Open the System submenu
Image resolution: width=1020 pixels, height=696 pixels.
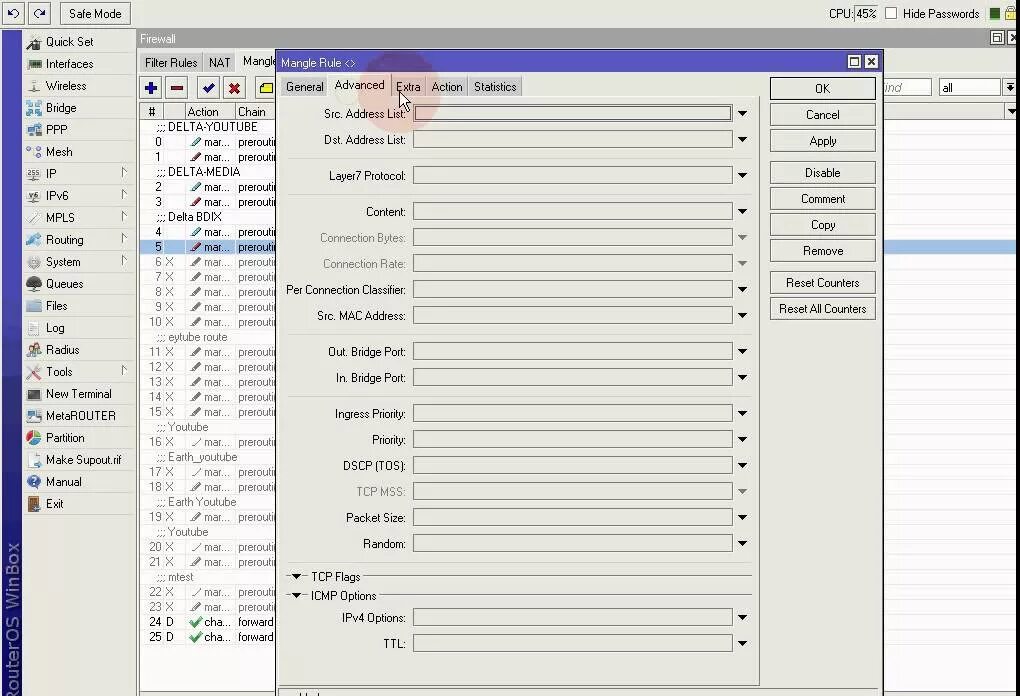(x=63, y=262)
